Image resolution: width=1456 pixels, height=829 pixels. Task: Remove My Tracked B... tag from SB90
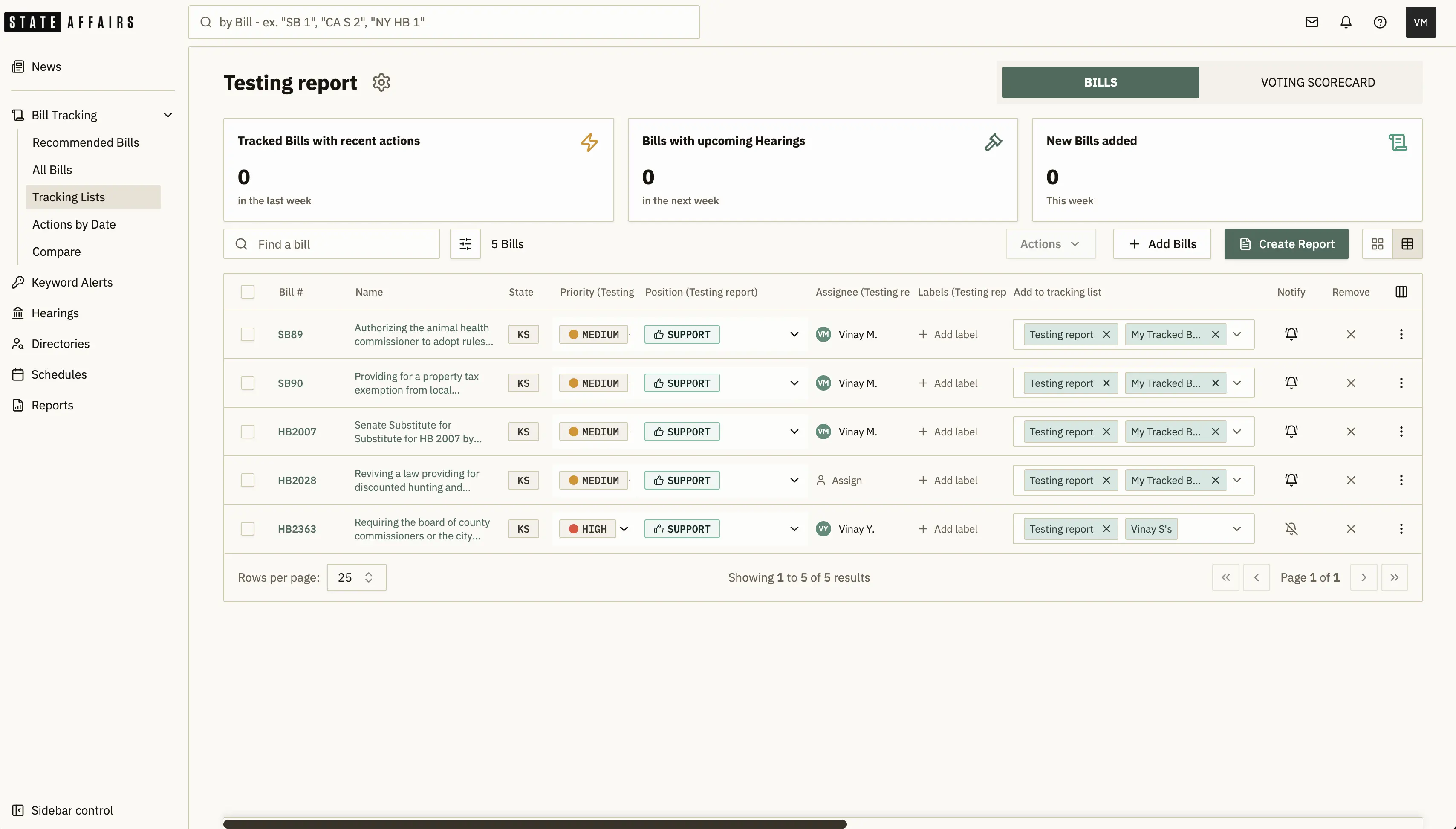(1215, 383)
